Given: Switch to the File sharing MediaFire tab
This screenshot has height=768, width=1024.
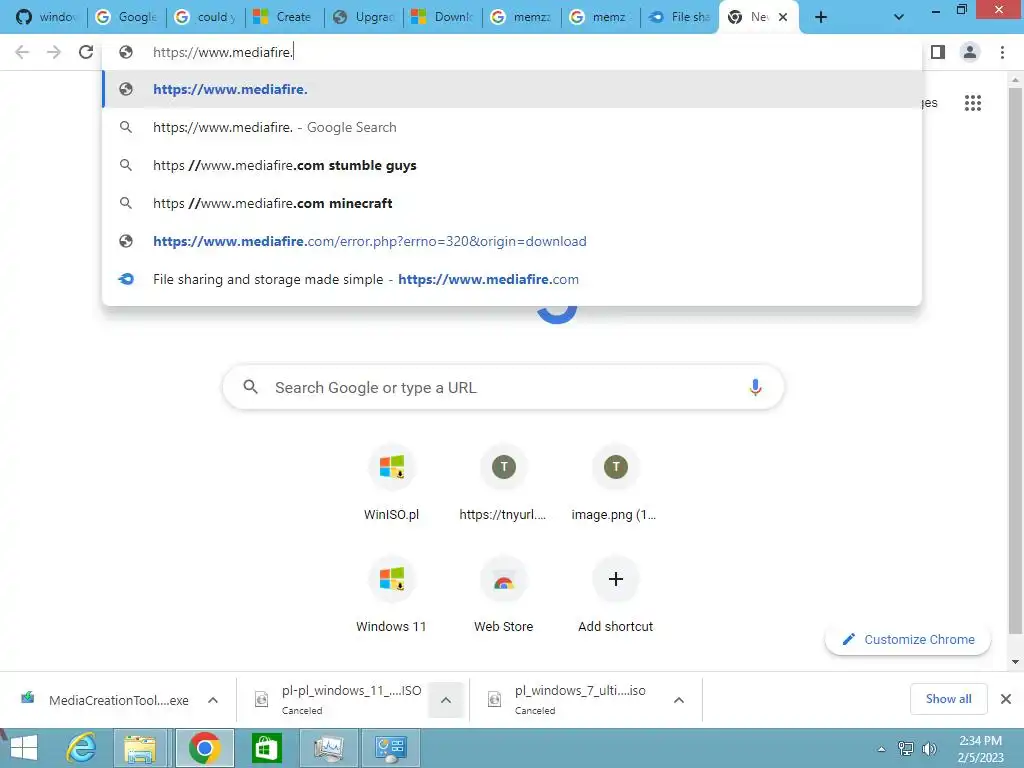Looking at the screenshot, I should click(x=680, y=17).
